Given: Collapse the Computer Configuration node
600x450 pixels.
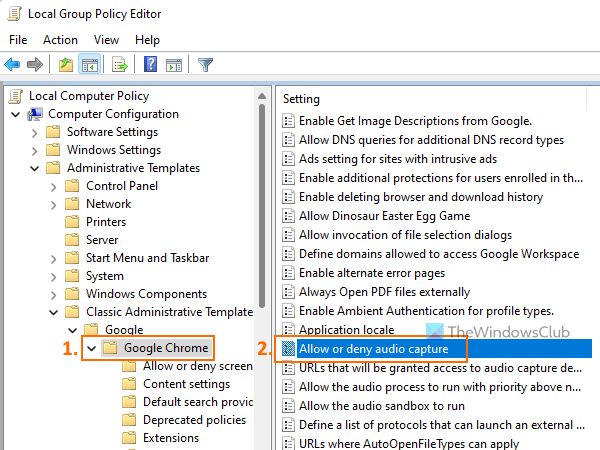Looking at the screenshot, I should click(16, 114).
